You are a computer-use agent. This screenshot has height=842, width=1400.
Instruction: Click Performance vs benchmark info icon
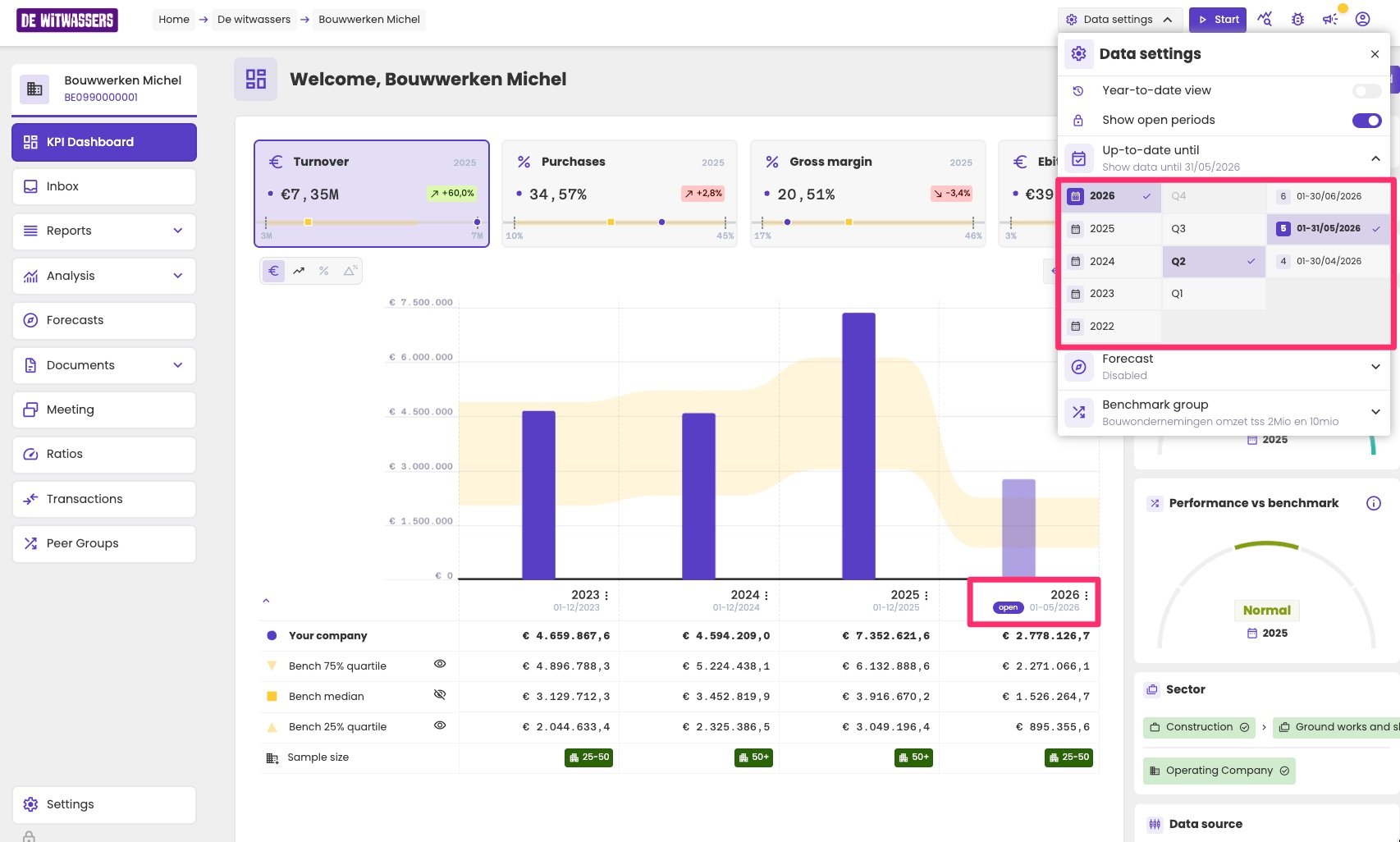coord(1373,503)
